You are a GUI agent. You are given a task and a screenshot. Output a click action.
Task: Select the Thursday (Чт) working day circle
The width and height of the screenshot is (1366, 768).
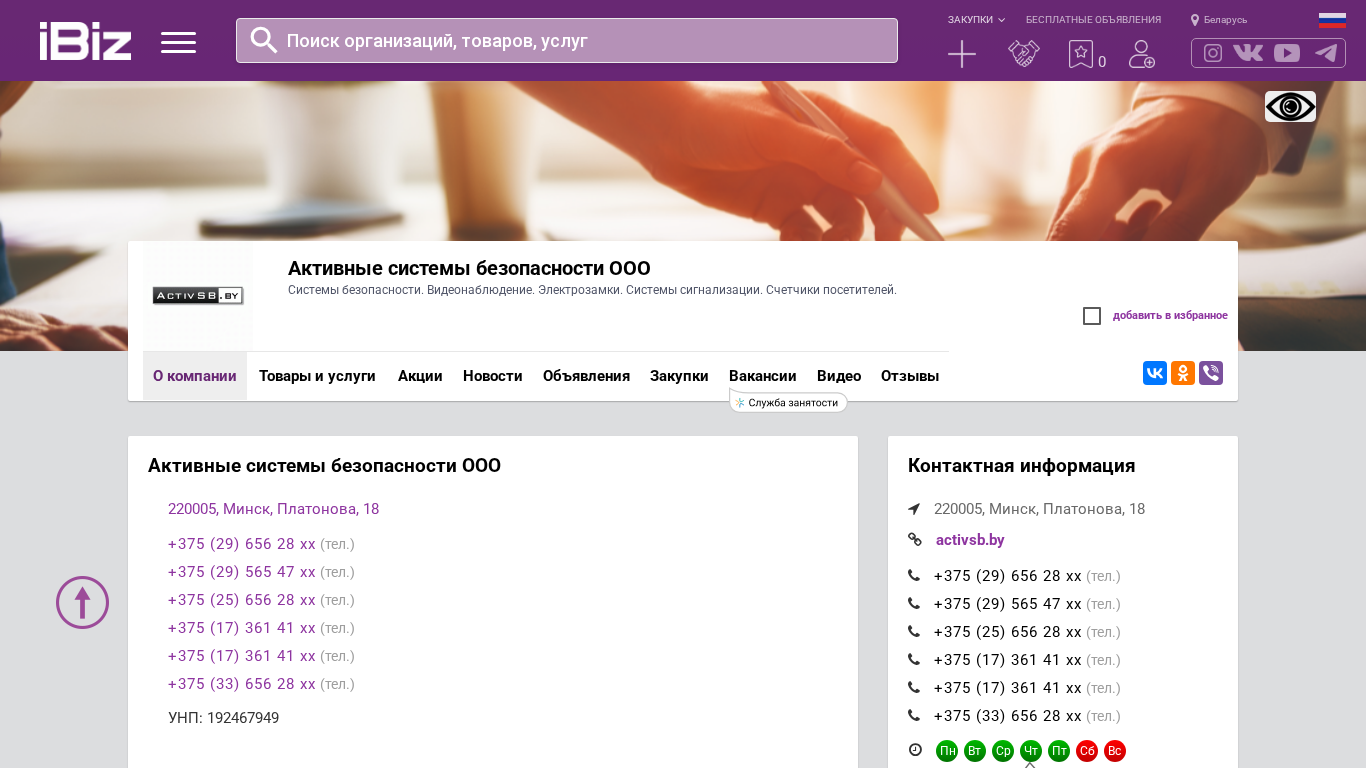pos(1031,751)
